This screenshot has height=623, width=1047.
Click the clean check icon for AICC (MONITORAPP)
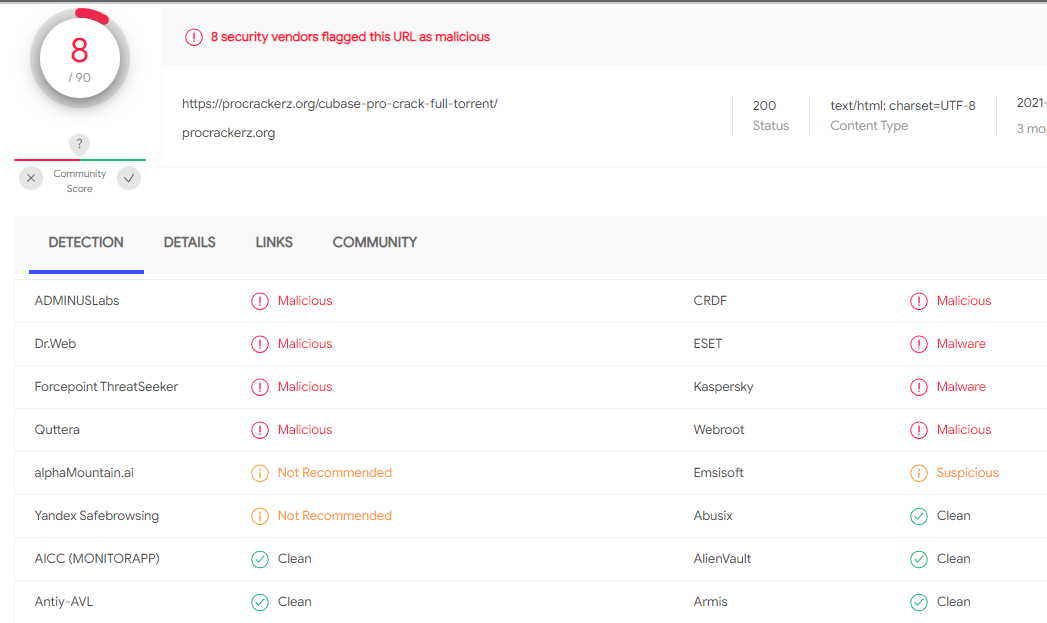(260, 559)
